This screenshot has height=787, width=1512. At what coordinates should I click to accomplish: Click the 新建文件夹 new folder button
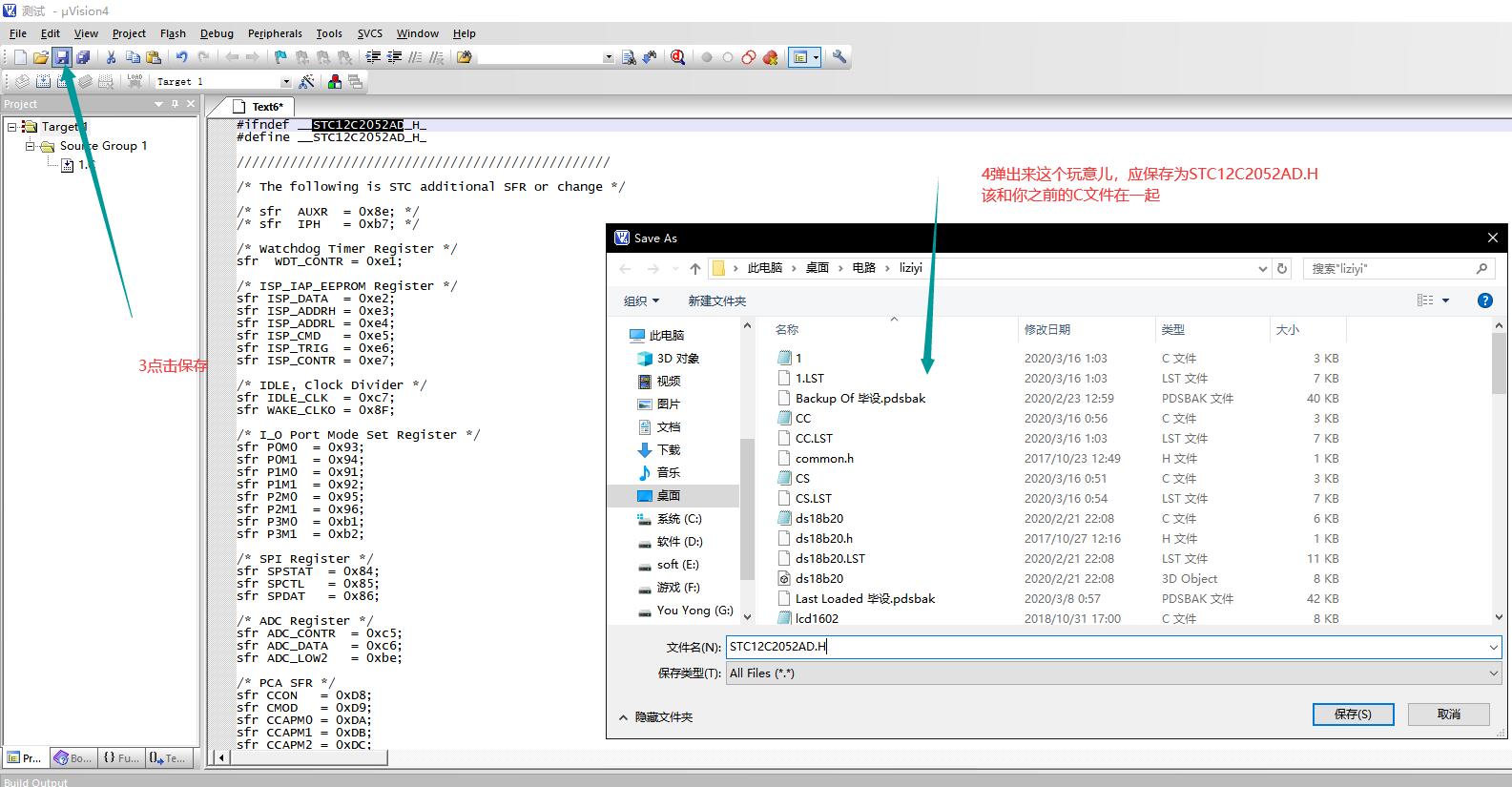click(716, 300)
